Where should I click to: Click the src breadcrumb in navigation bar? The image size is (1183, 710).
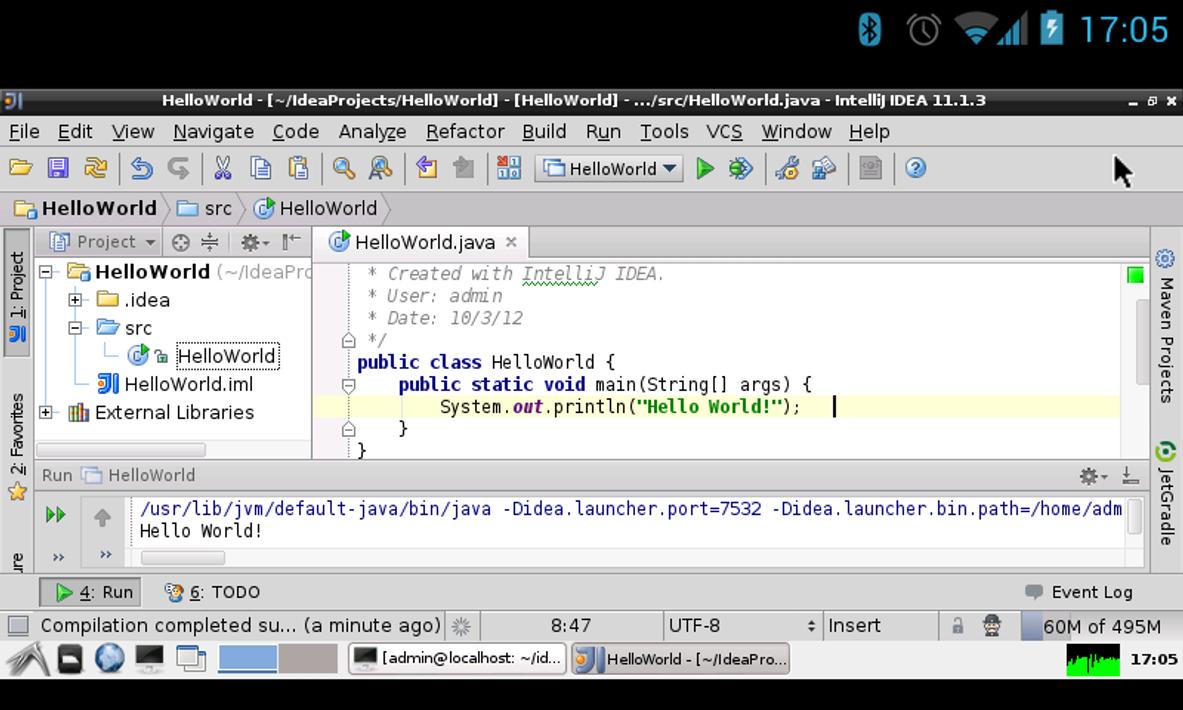tap(204, 208)
